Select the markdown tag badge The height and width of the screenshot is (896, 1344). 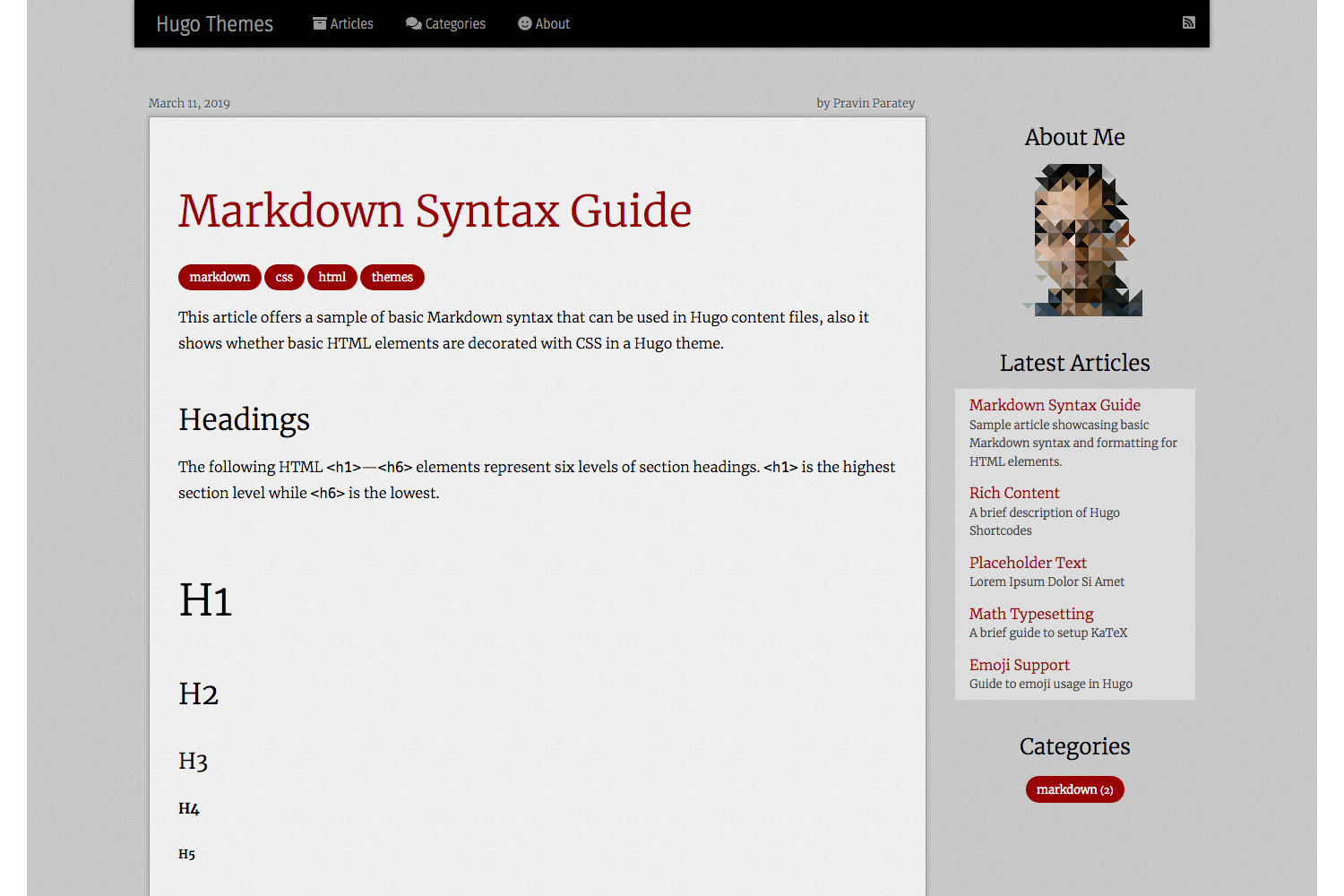[220, 277]
